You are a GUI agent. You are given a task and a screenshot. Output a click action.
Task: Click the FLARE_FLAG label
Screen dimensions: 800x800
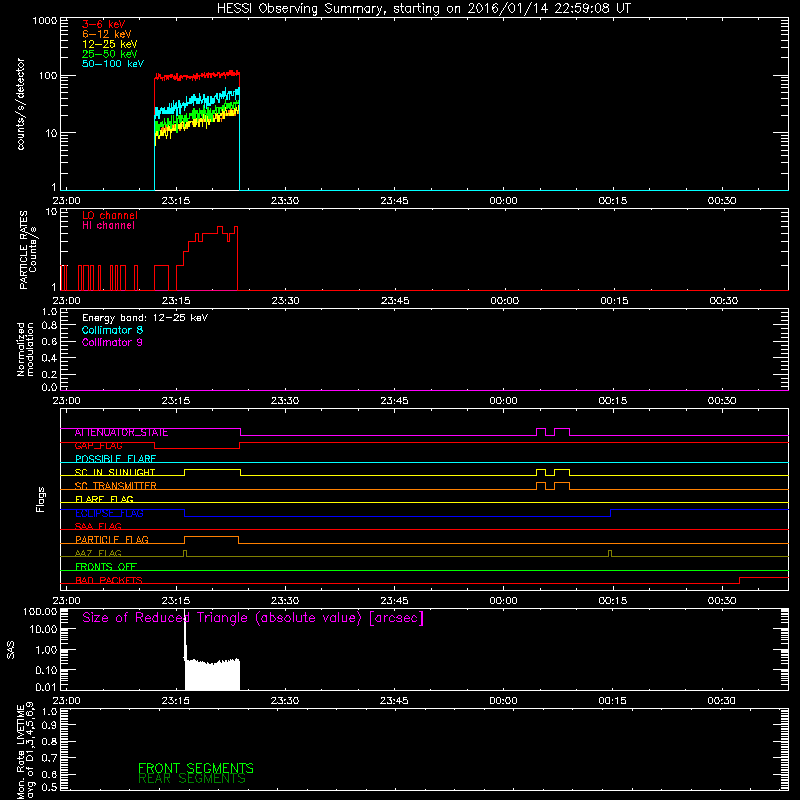tap(104, 499)
